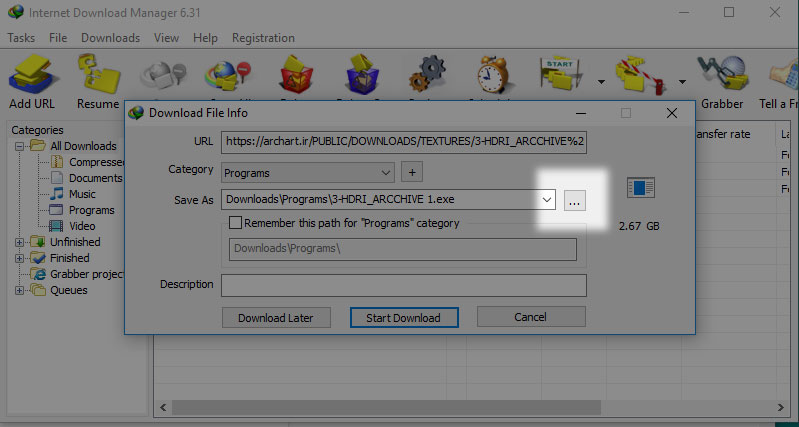Select the Compressed category
This screenshot has height=427, width=799.
click(88, 162)
